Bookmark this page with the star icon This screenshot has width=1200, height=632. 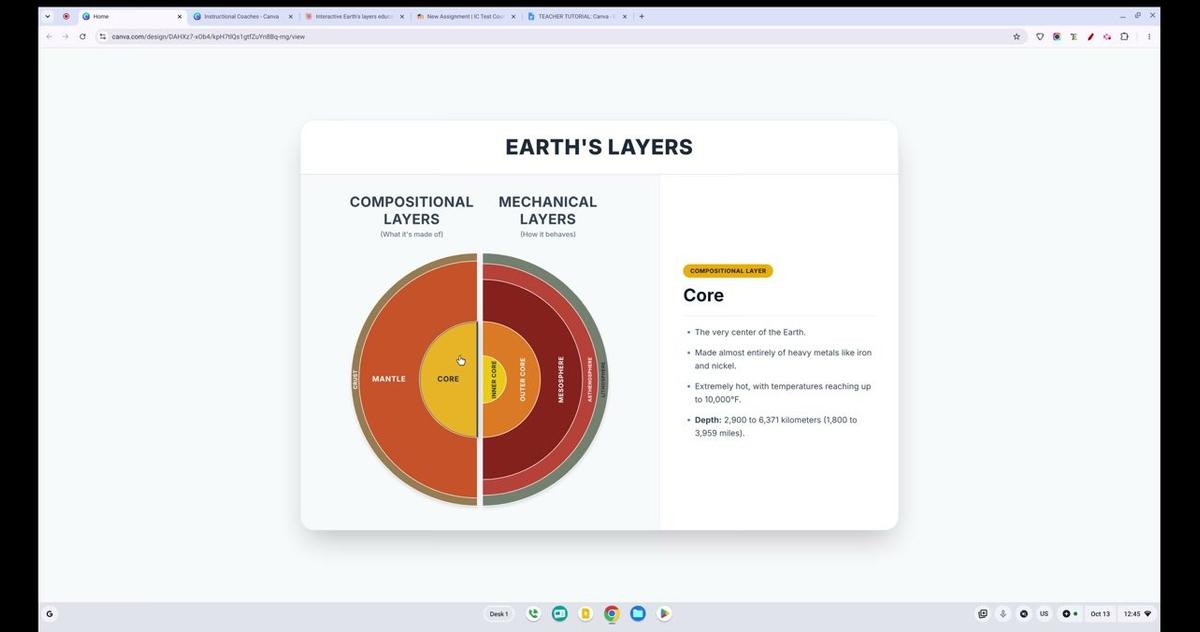coord(1017,36)
